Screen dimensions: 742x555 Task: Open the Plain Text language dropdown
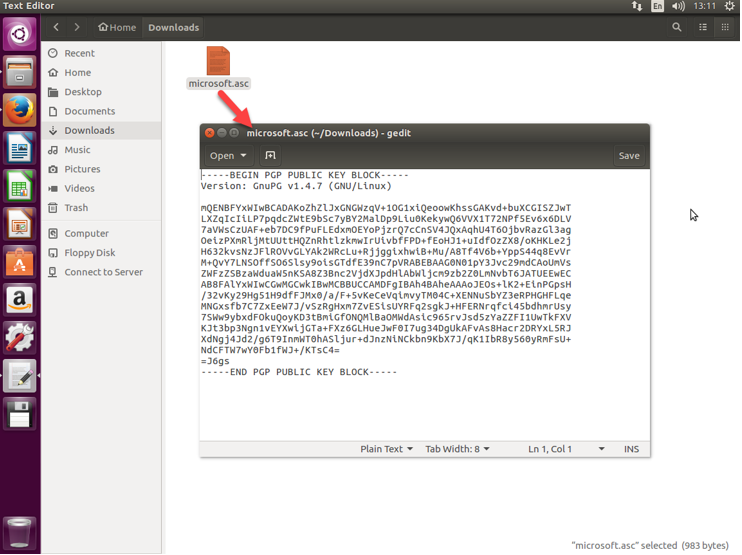coord(386,449)
